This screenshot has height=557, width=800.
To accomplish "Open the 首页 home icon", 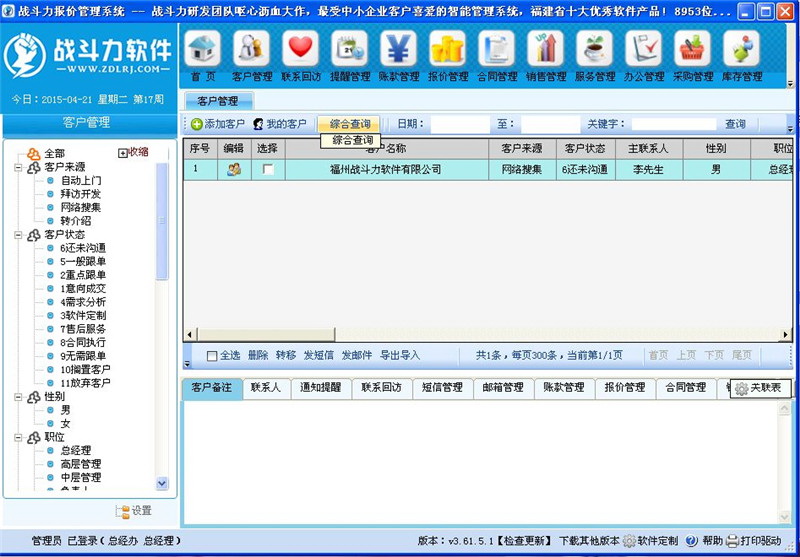I will [x=203, y=48].
